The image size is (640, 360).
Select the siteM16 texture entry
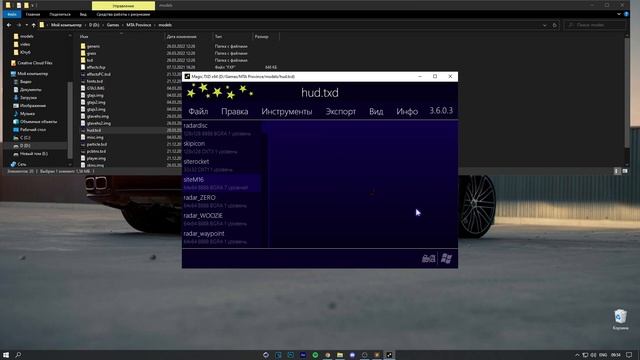coord(221,183)
